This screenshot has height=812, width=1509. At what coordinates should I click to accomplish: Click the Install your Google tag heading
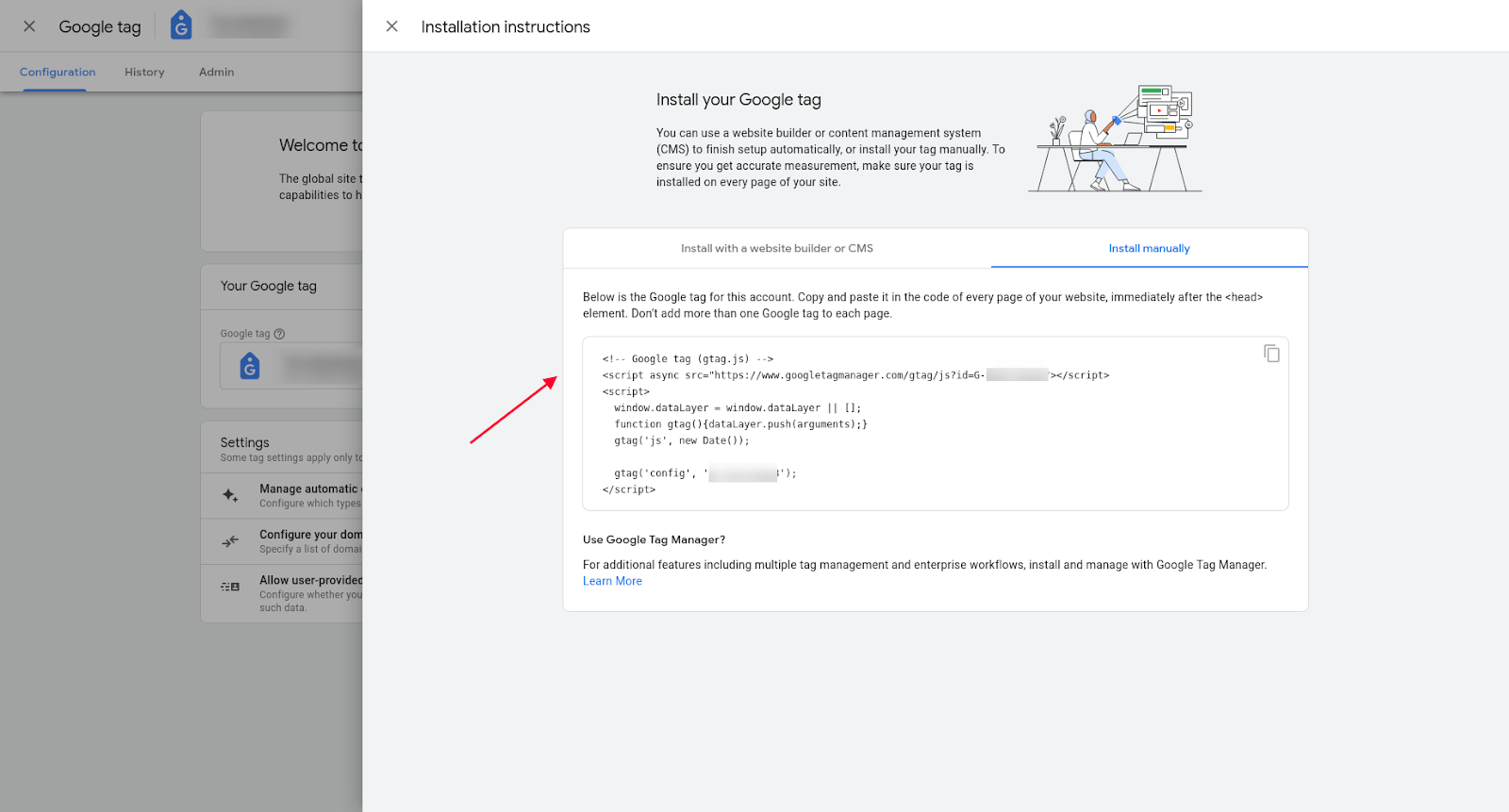tap(738, 100)
